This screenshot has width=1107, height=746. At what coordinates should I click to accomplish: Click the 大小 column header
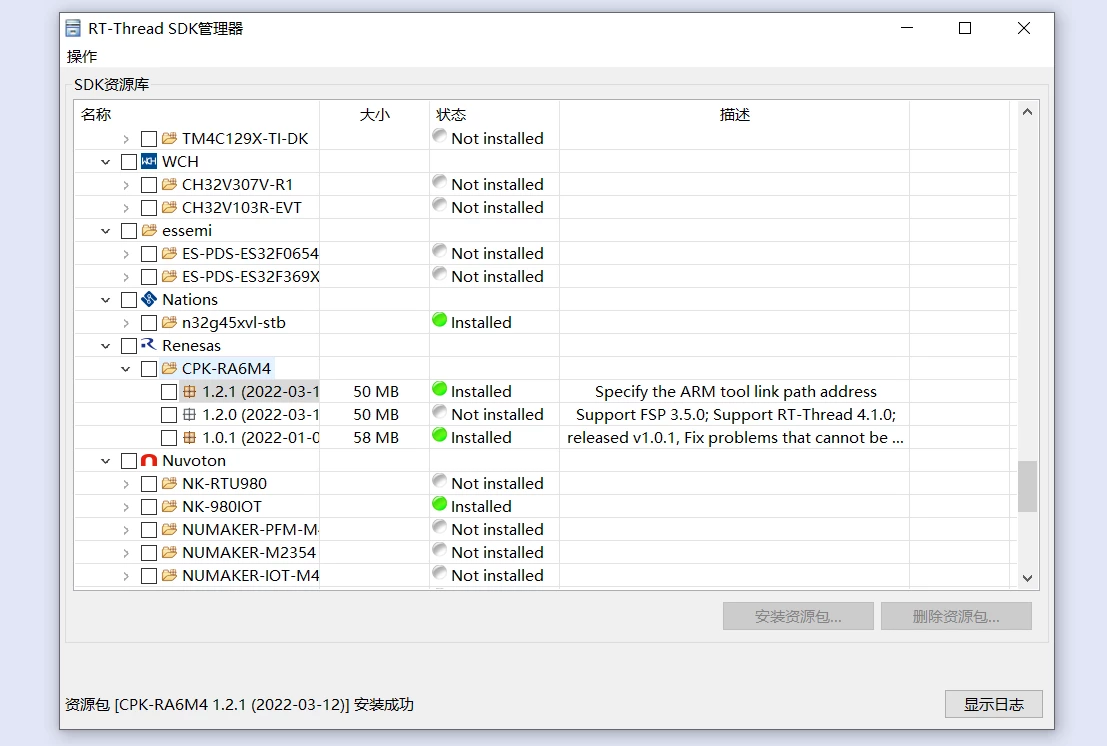(374, 114)
